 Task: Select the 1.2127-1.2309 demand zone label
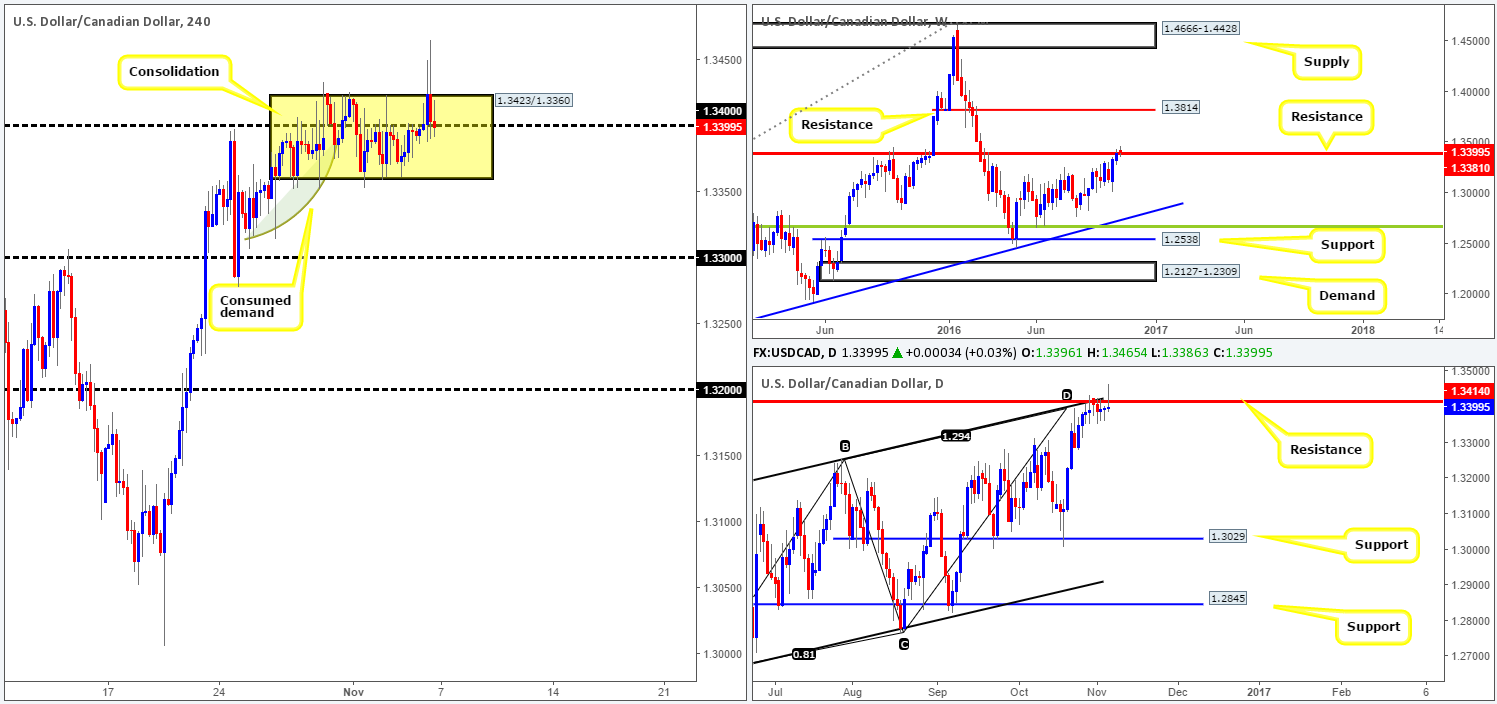[1200, 270]
